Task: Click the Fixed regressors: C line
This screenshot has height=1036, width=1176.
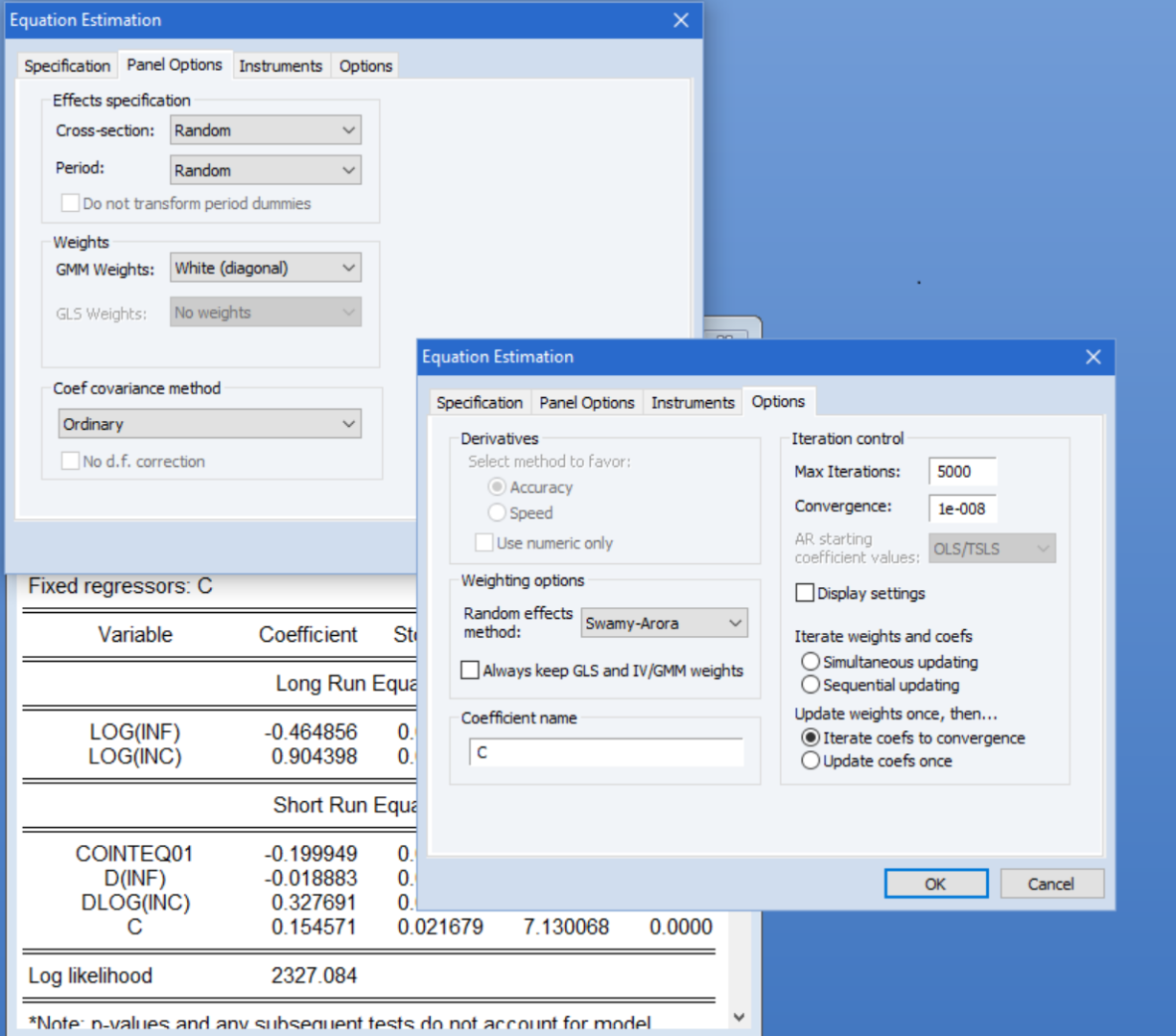Action: point(120,586)
